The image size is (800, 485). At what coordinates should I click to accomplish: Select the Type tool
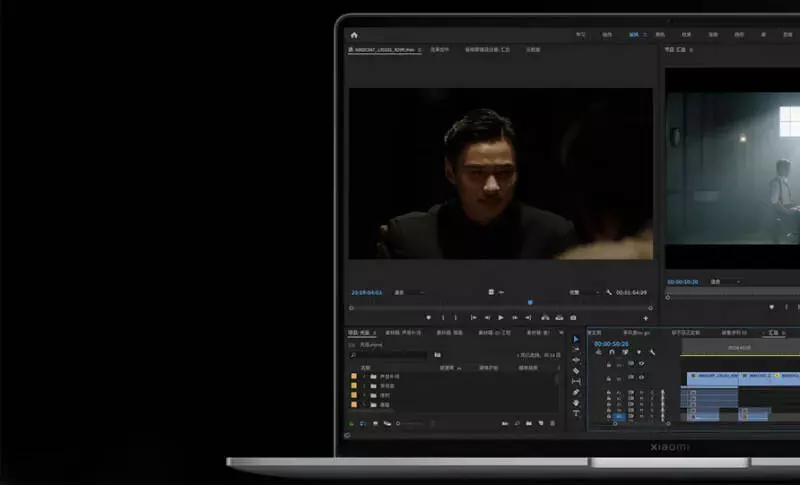[x=576, y=413]
